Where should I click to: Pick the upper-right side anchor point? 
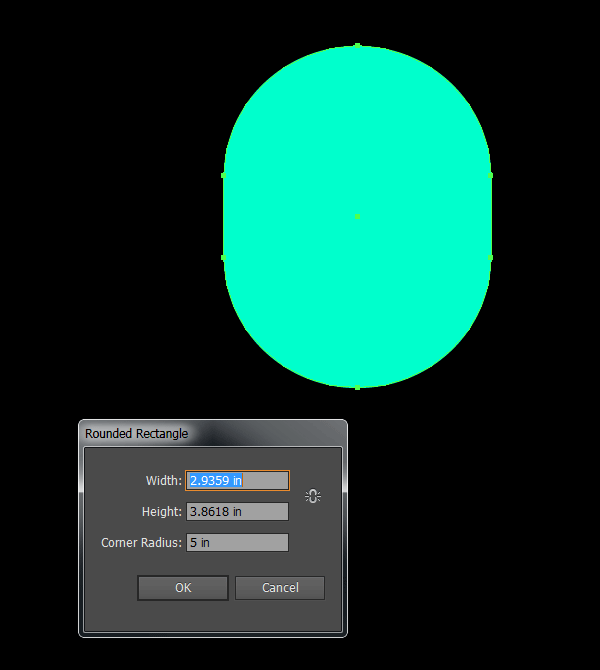(491, 176)
